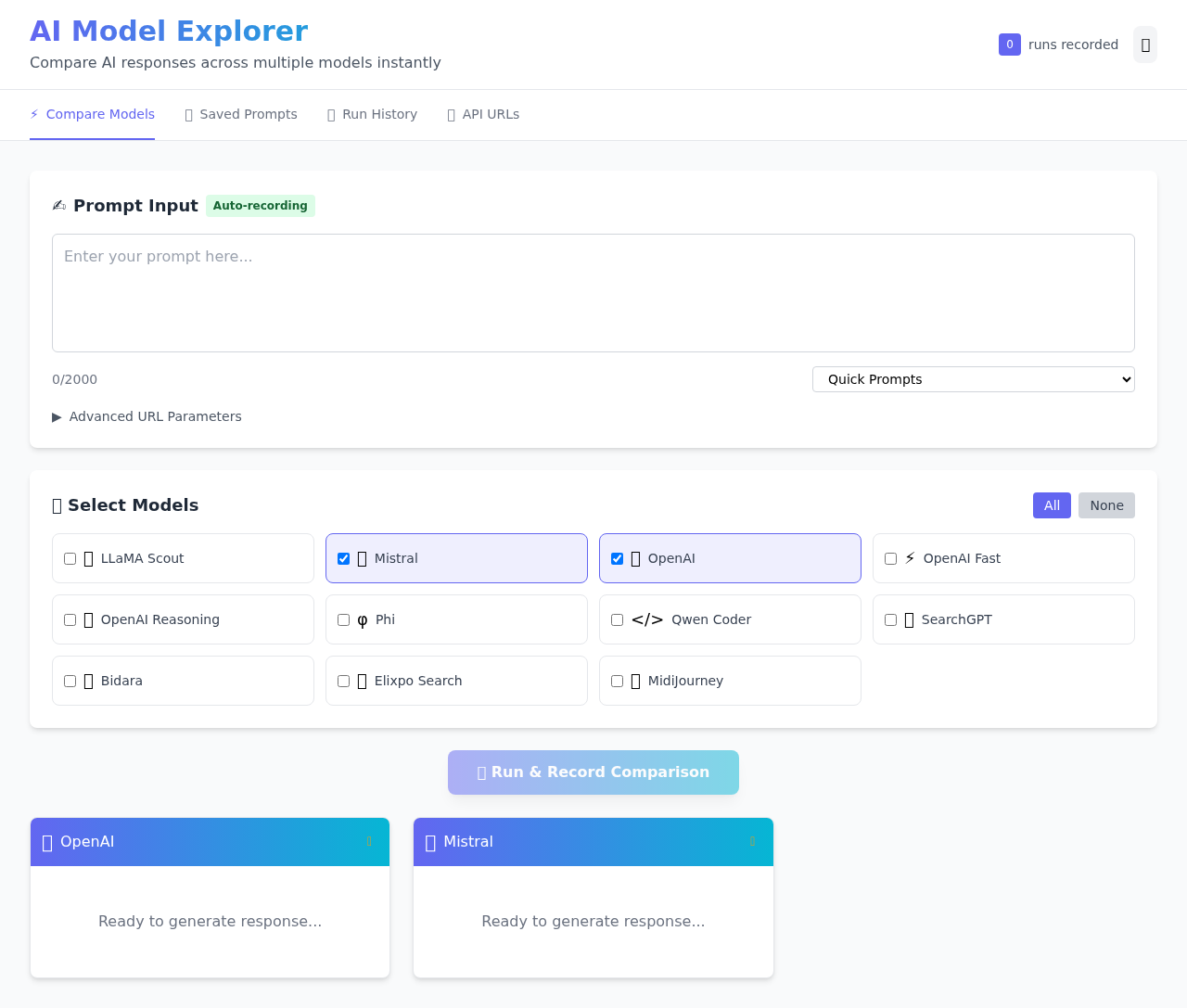Click the pencil icon next to Prompt Input
Screen dimensions: 1187x1008
(x=58, y=205)
